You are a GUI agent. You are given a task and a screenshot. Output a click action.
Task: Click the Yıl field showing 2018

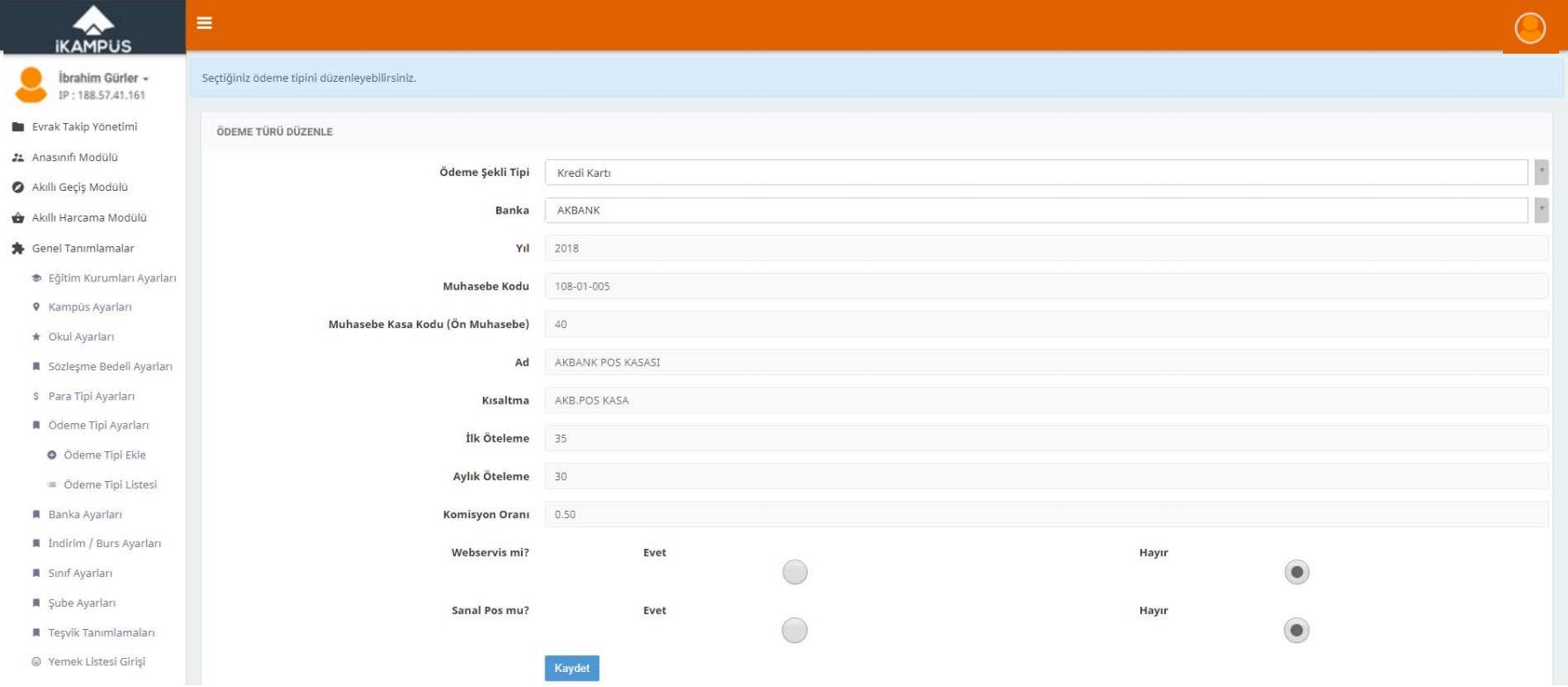pyautogui.click(x=1046, y=248)
